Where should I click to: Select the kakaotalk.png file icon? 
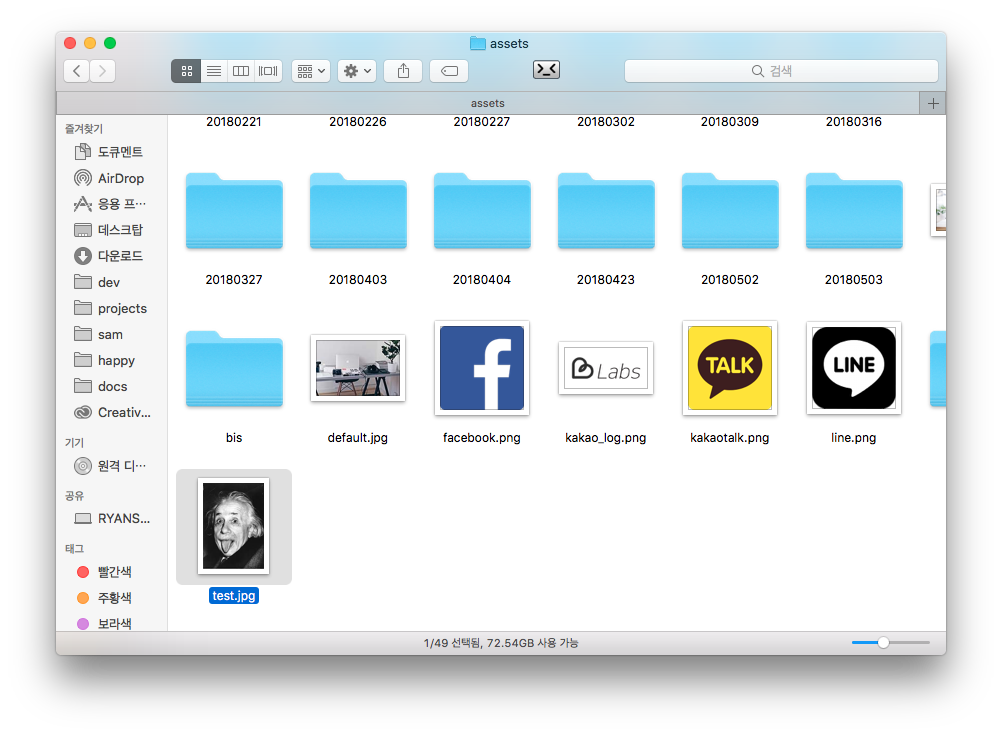click(729, 368)
